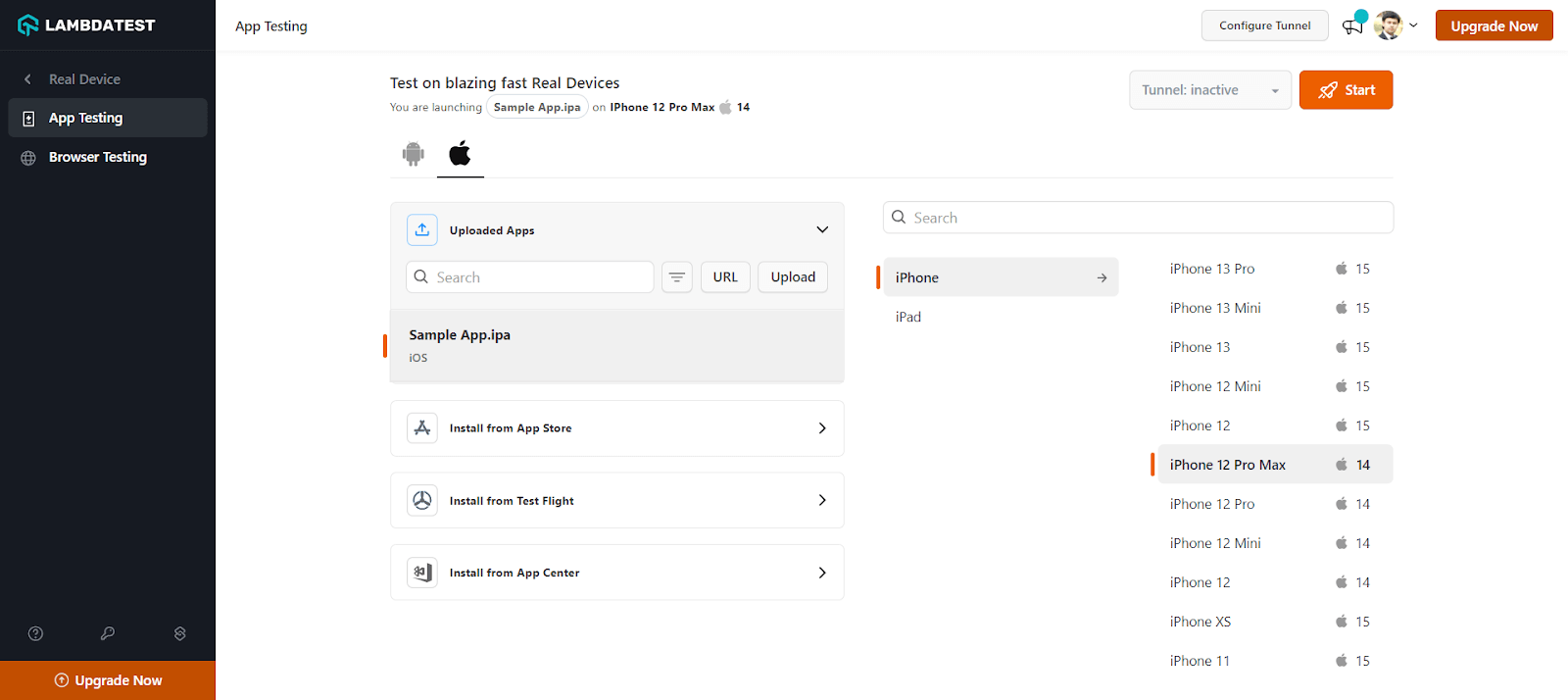Image resolution: width=1568 pixels, height=700 pixels.
Task: Select iPhone 11 device
Action: (x=1275, y=661)
